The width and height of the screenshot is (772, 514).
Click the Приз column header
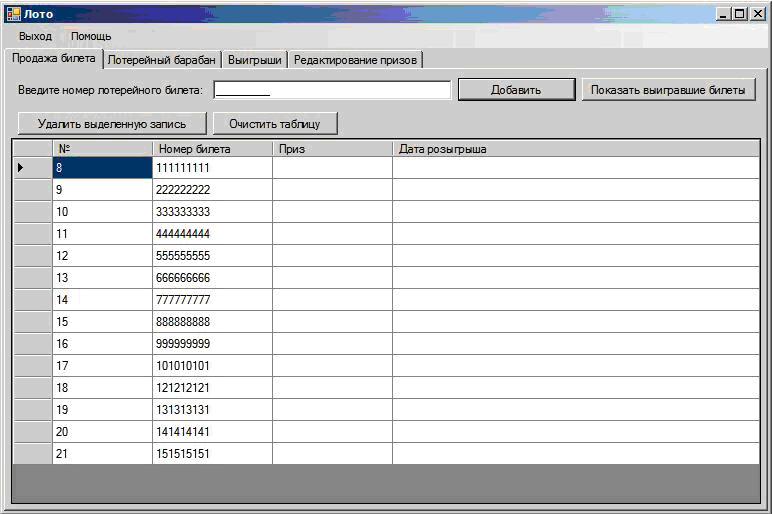tap(332, 149)
